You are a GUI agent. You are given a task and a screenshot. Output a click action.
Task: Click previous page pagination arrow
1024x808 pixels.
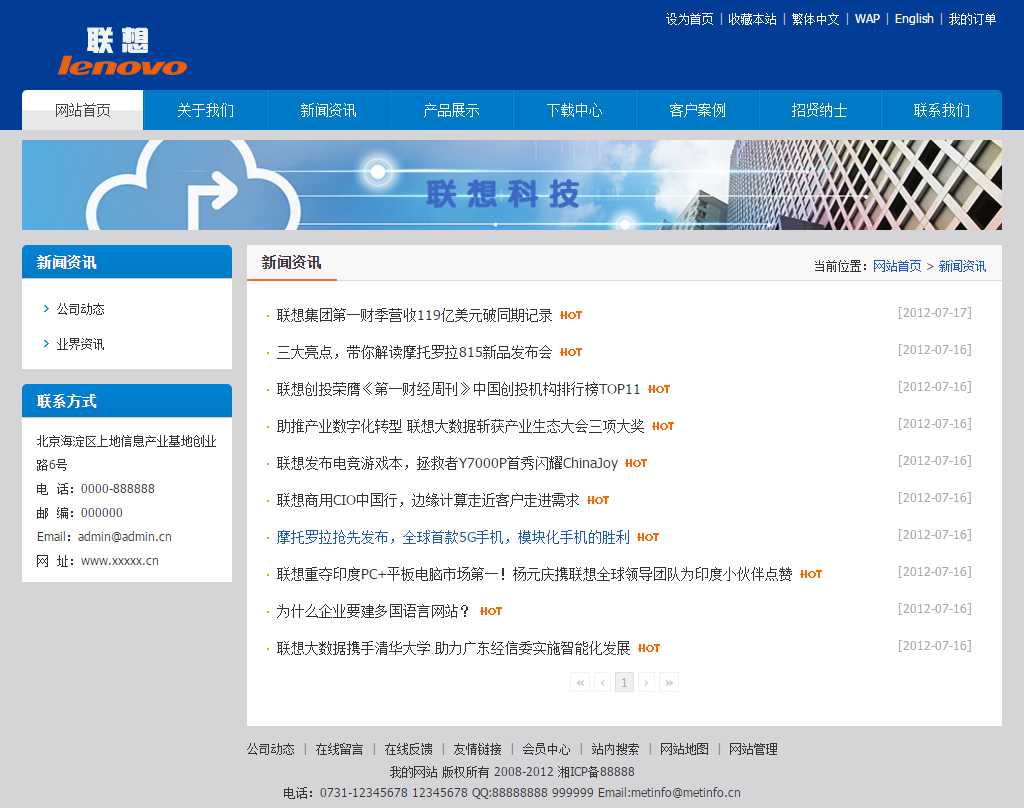[602, 682]
